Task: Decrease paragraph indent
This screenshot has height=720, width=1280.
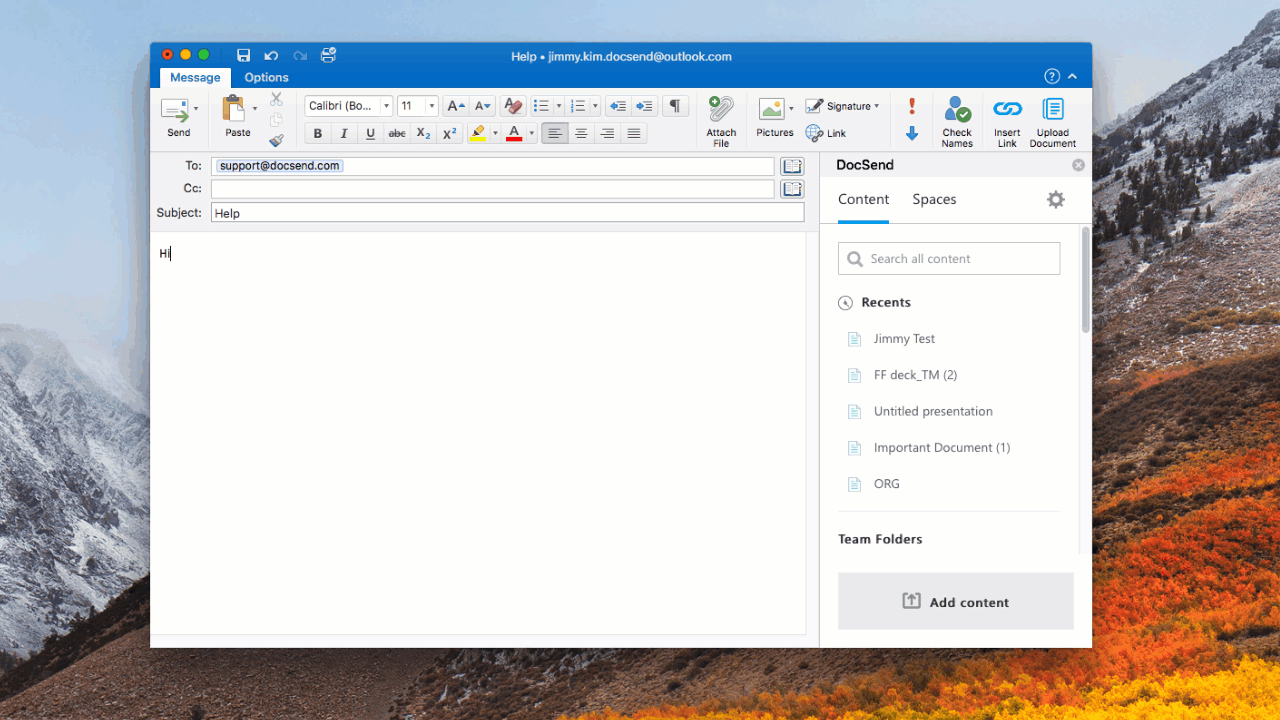Action: 618,106
